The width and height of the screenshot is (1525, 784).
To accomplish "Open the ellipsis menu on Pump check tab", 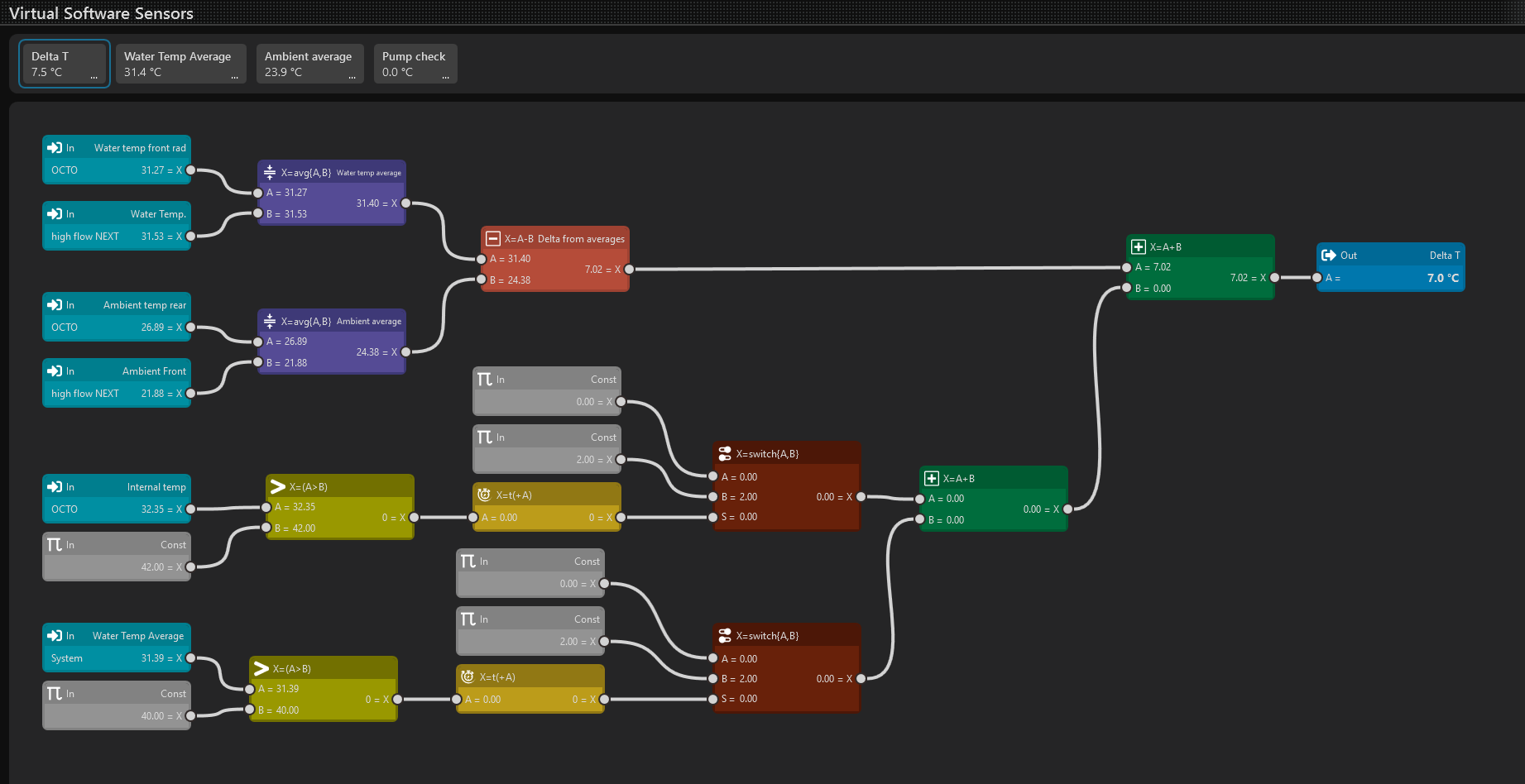I will point(446,76).
